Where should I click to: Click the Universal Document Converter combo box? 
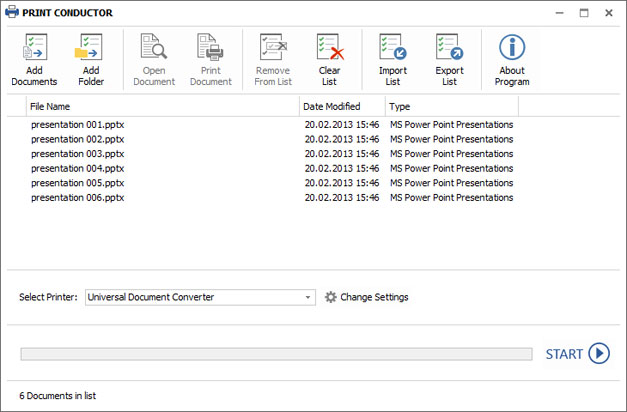click(x=200, y=297)
